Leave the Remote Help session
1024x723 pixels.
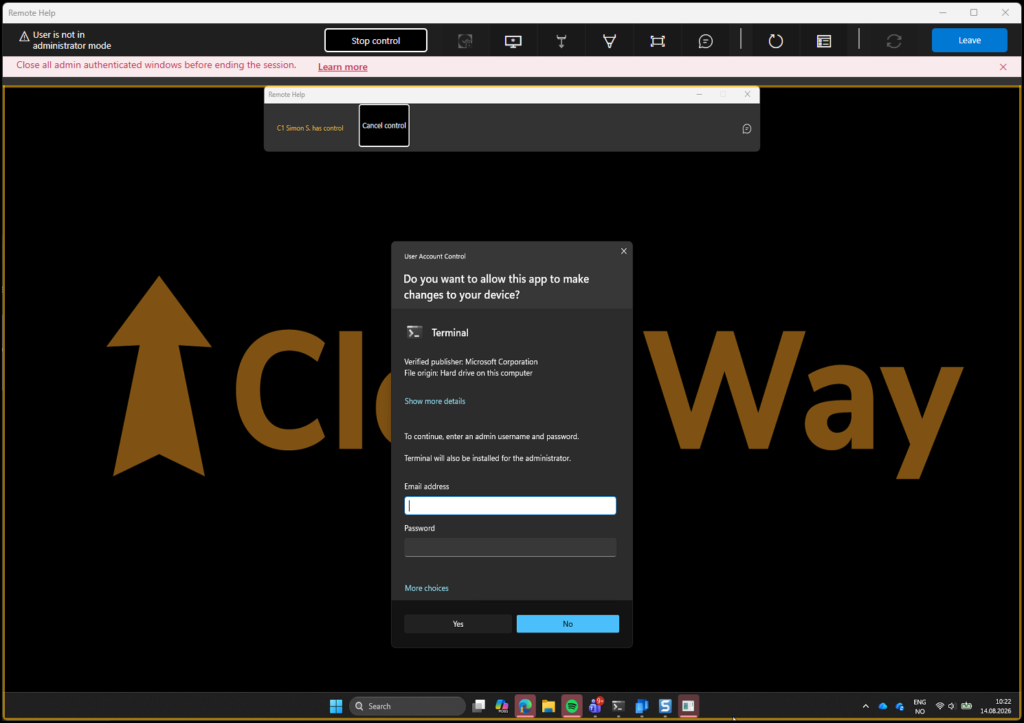point(969,40)
